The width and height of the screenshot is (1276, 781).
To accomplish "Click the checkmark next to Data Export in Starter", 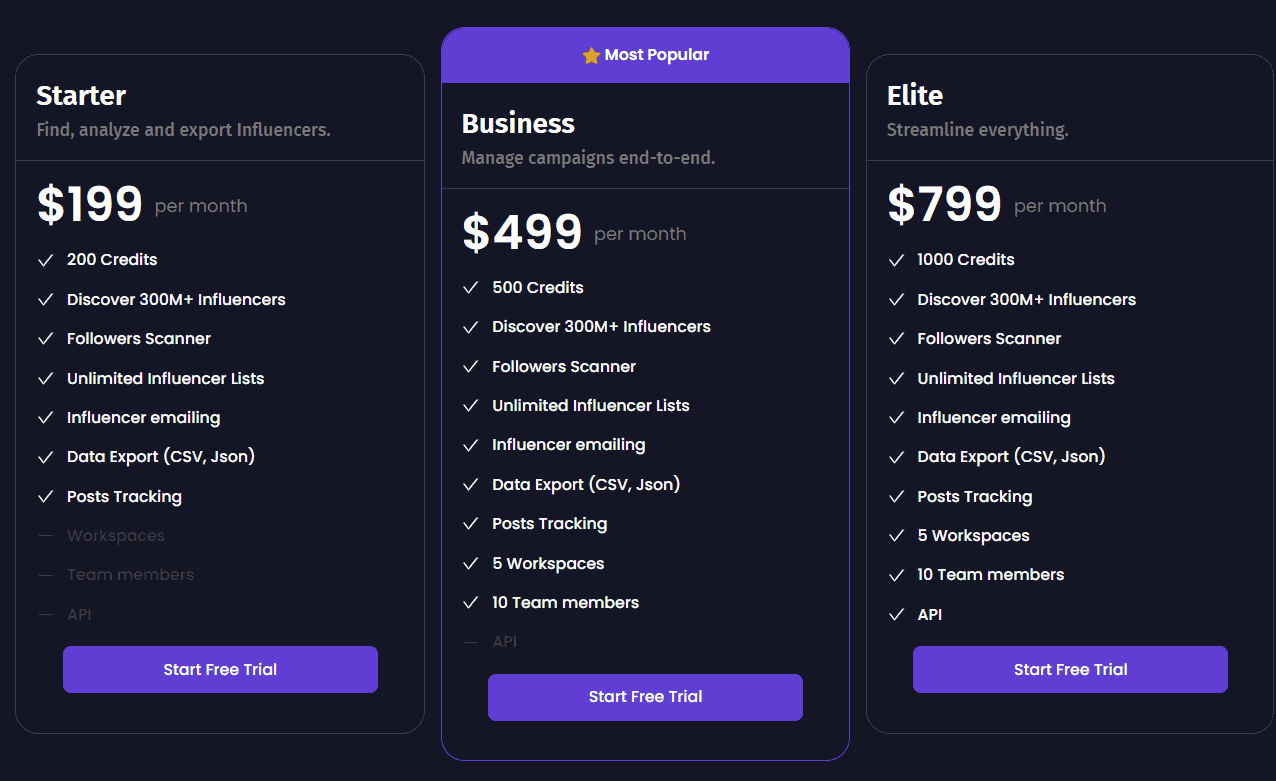I will point(45,456).
